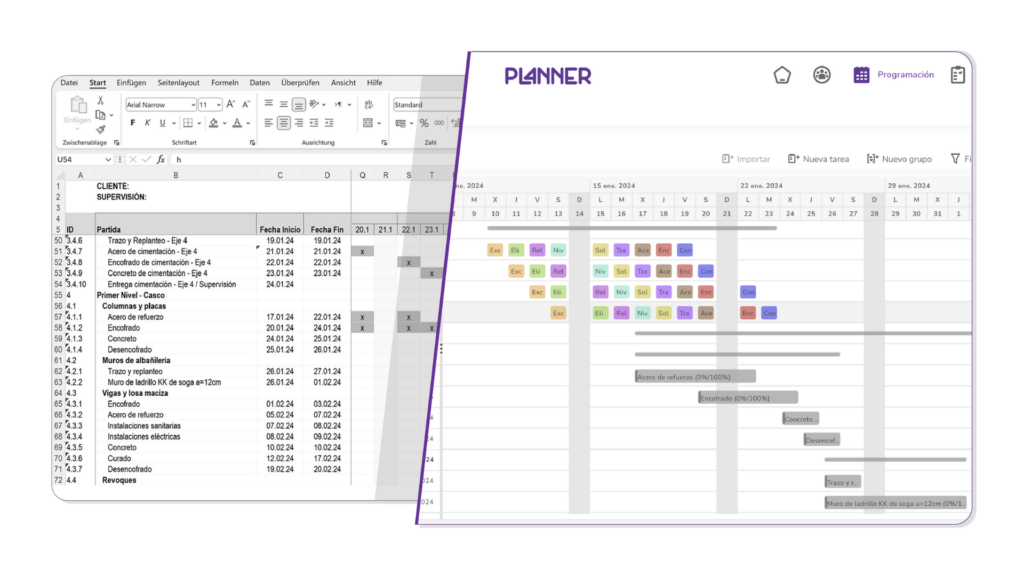Open Programación calendar view in Planner

point(893,75)
